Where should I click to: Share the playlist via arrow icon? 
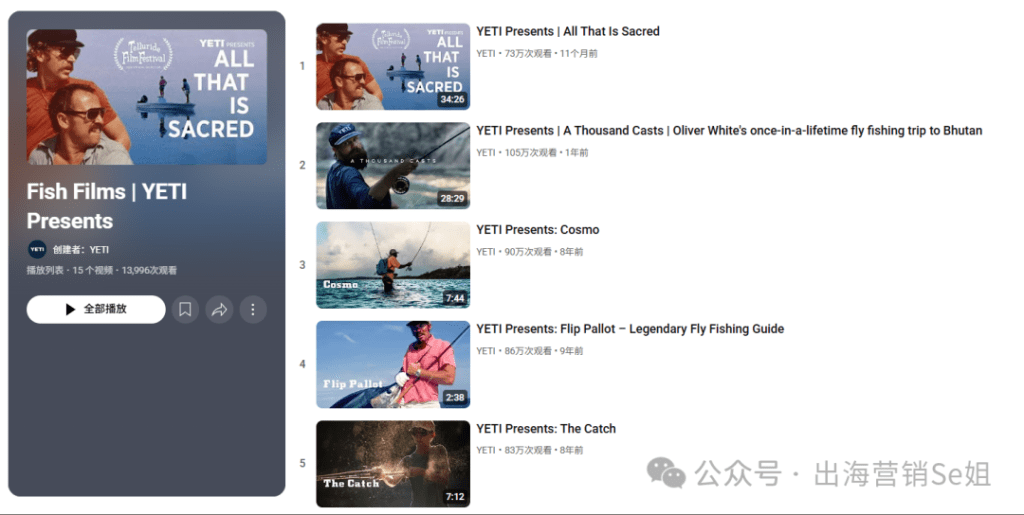(x=219, y=309)
